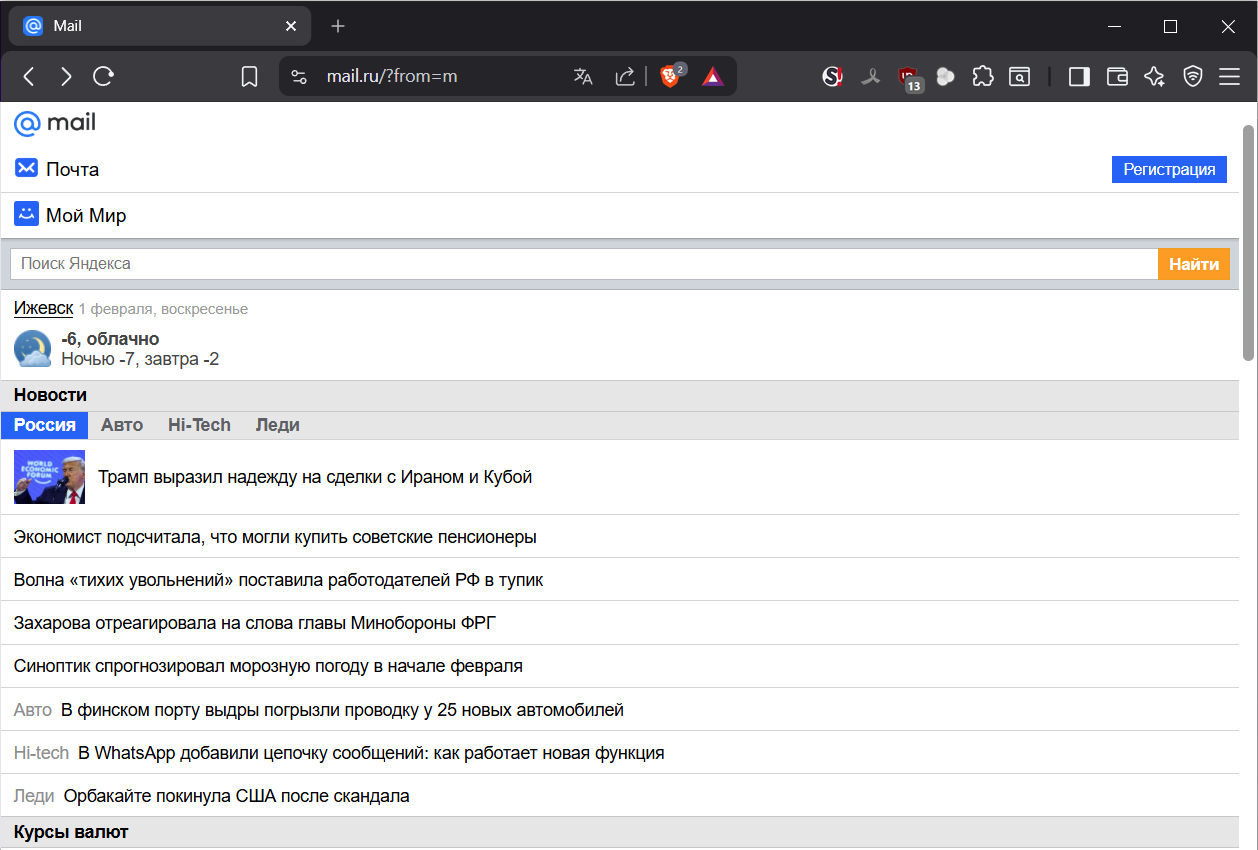Click the share page icon
Screen dimensions: 1258x850
coord(625,76)
